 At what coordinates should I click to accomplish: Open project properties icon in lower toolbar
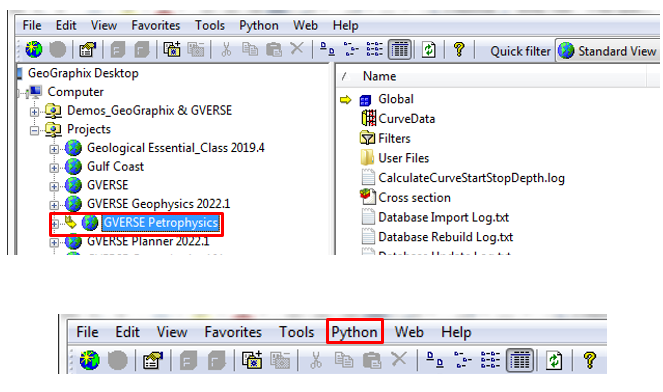pos(153,360)
